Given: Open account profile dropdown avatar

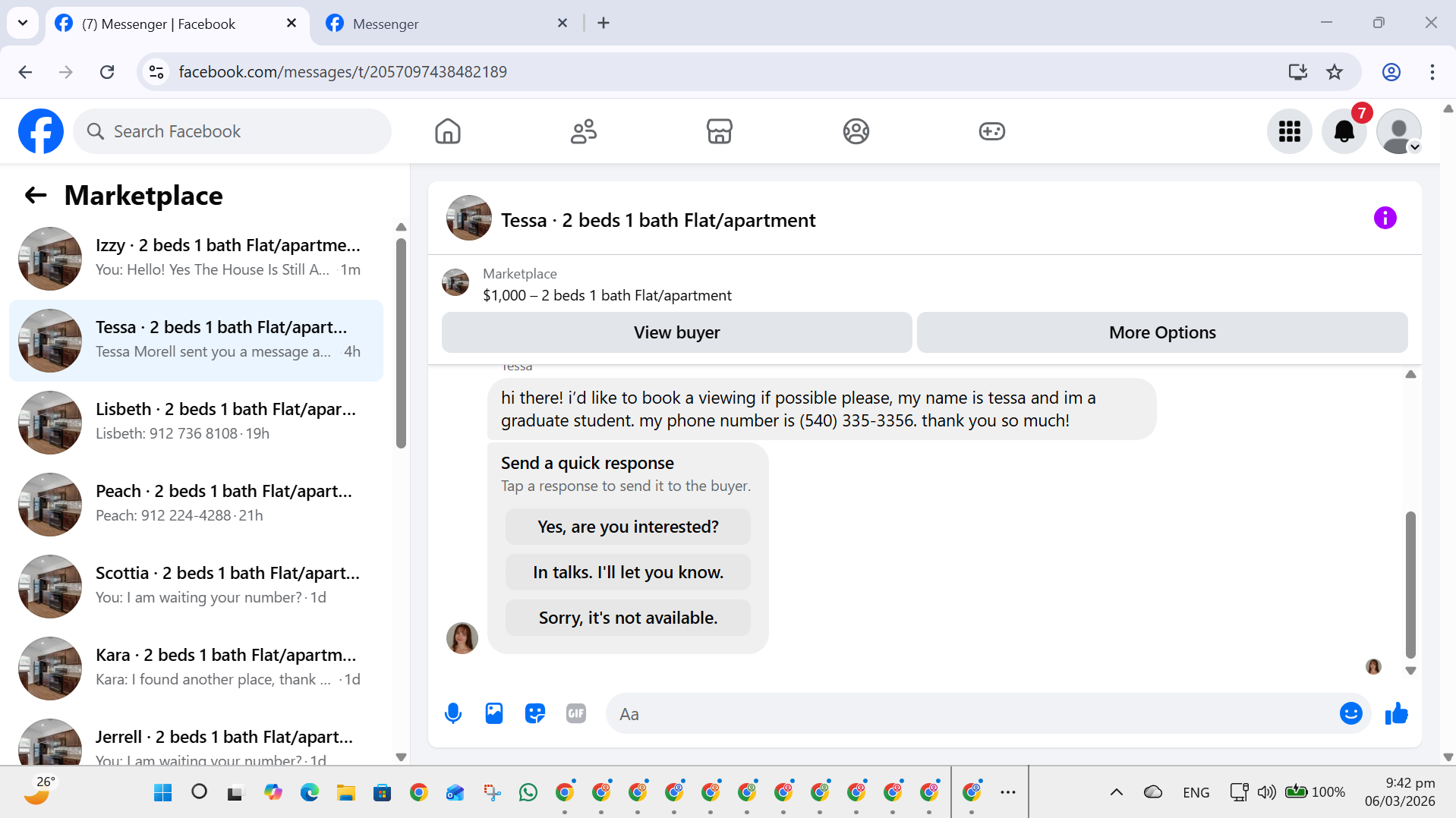Looking at the screenshot, I should [1398, 131].
